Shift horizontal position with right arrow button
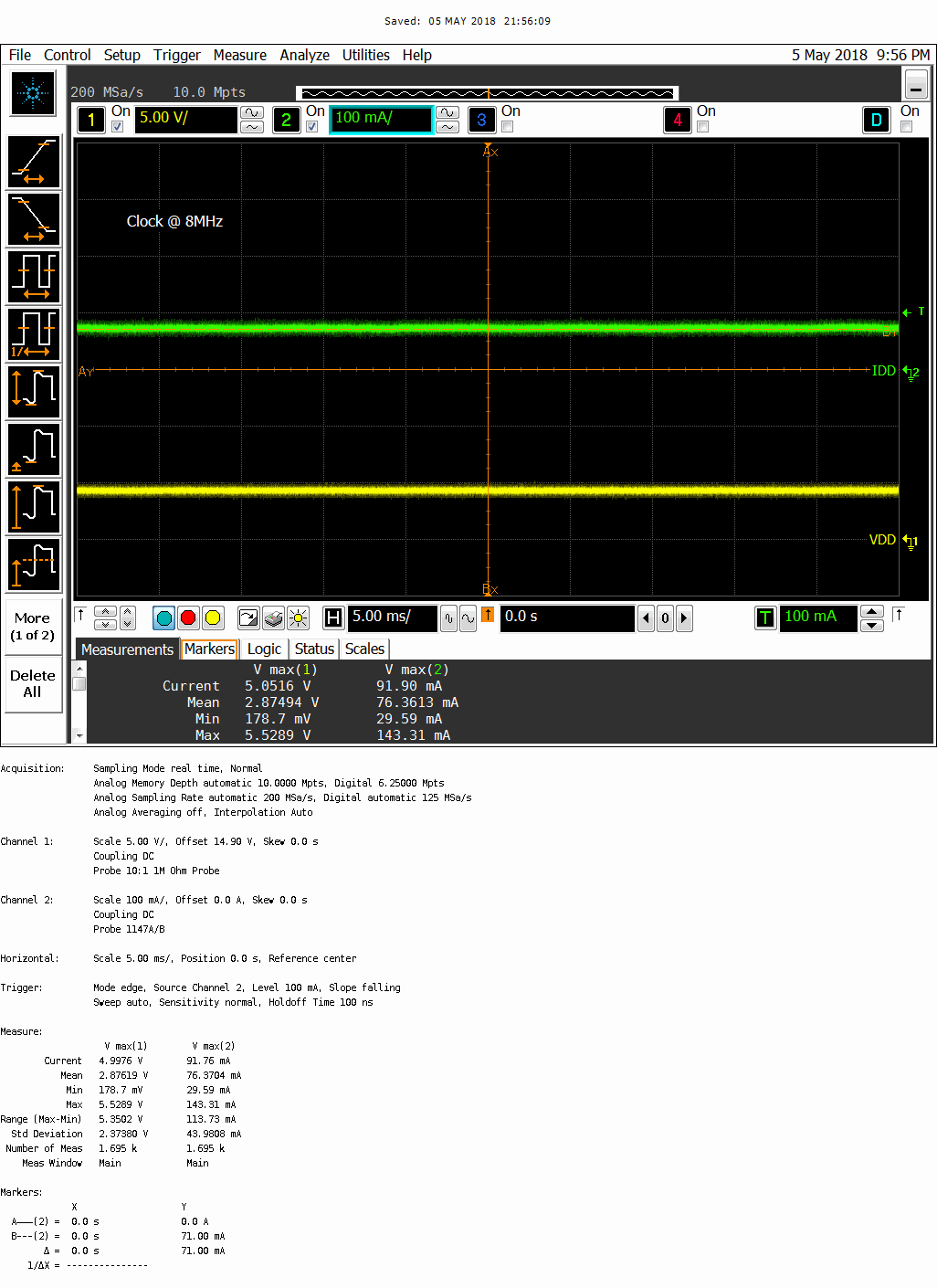This screenshot has height=1288, width=937. (x=683, y=618)
